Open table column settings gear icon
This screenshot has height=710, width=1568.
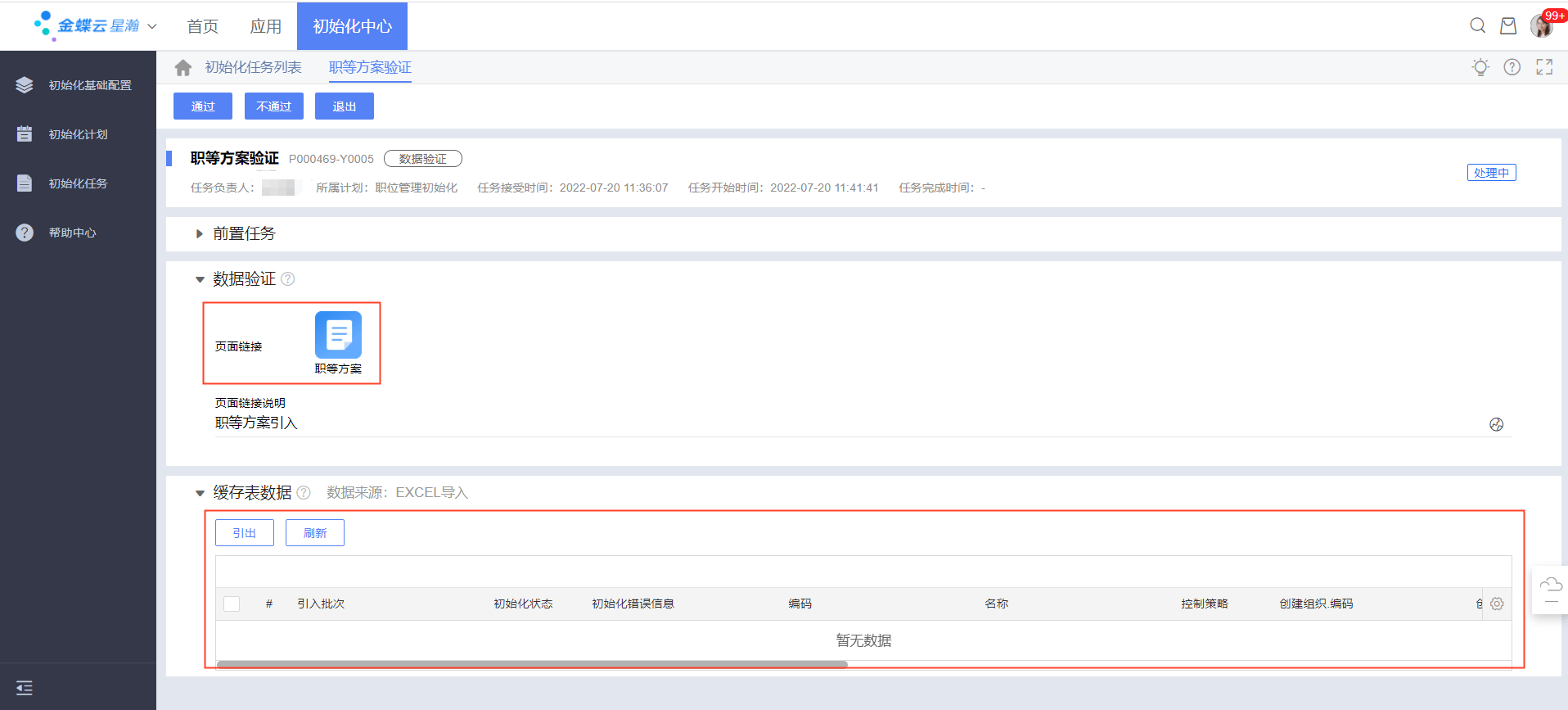[x=1496, y=604]
